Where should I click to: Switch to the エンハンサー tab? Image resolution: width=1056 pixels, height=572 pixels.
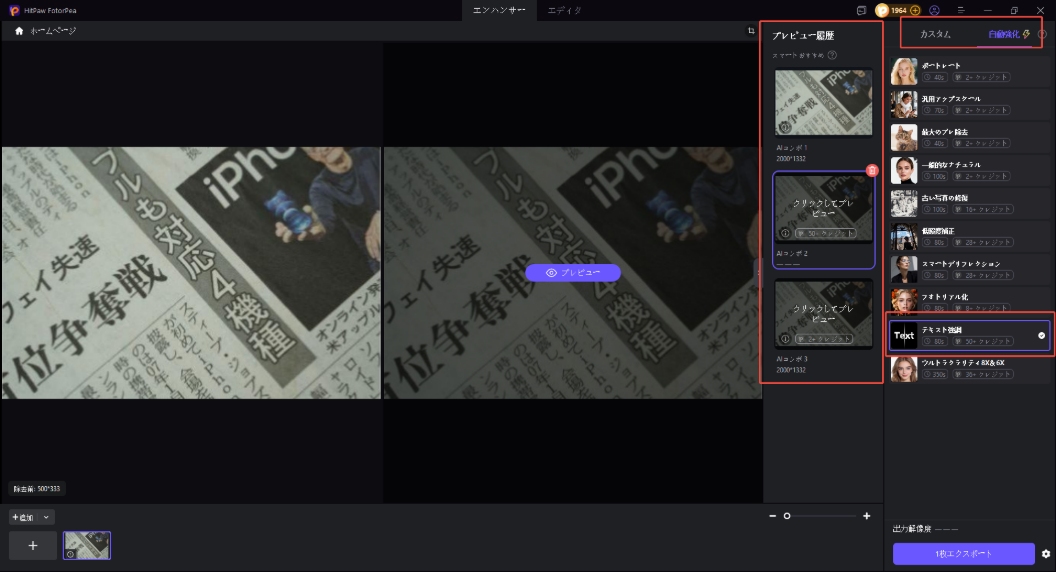[x=499, y=10]
